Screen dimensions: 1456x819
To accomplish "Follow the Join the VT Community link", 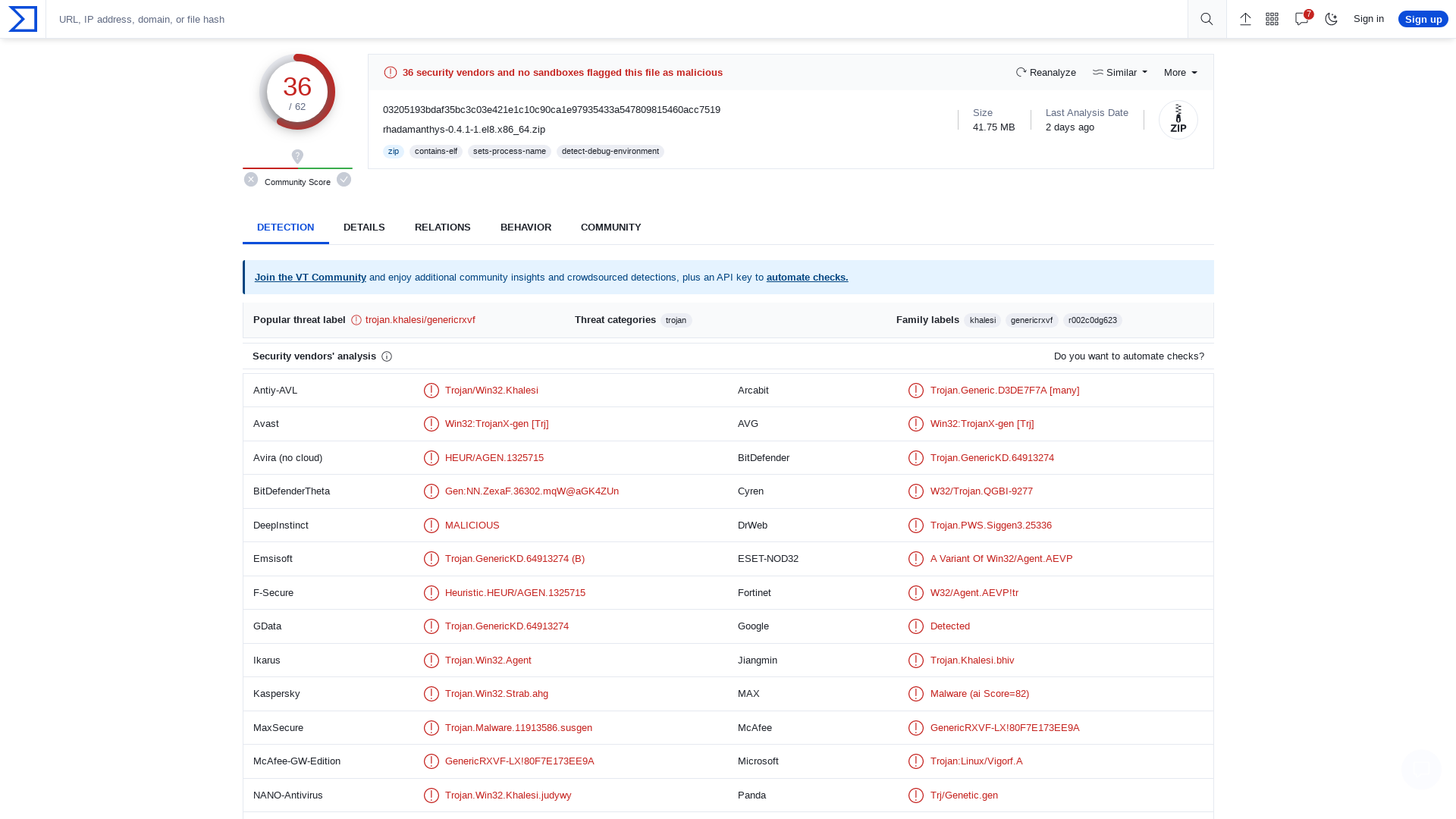I will tap(310, 278).
